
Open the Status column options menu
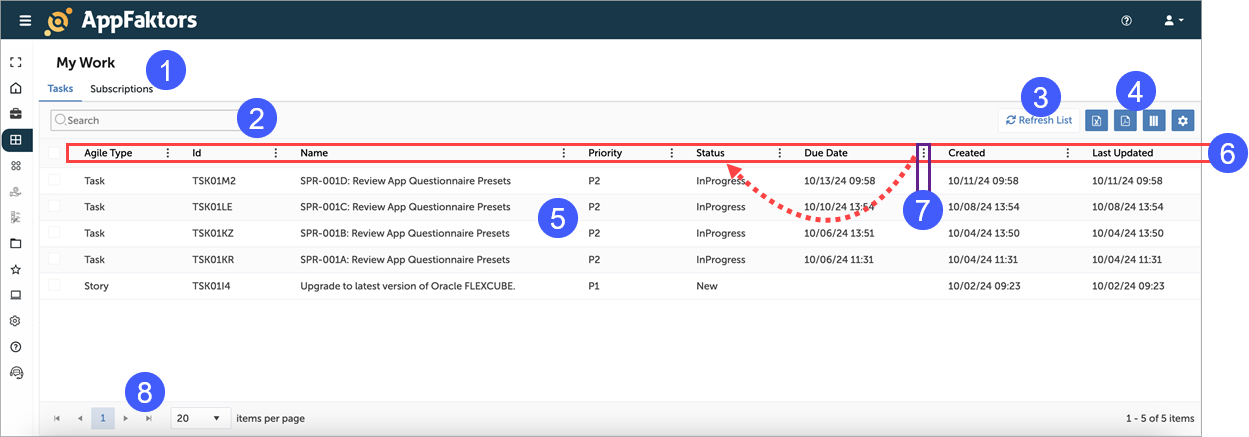point(780,153)
